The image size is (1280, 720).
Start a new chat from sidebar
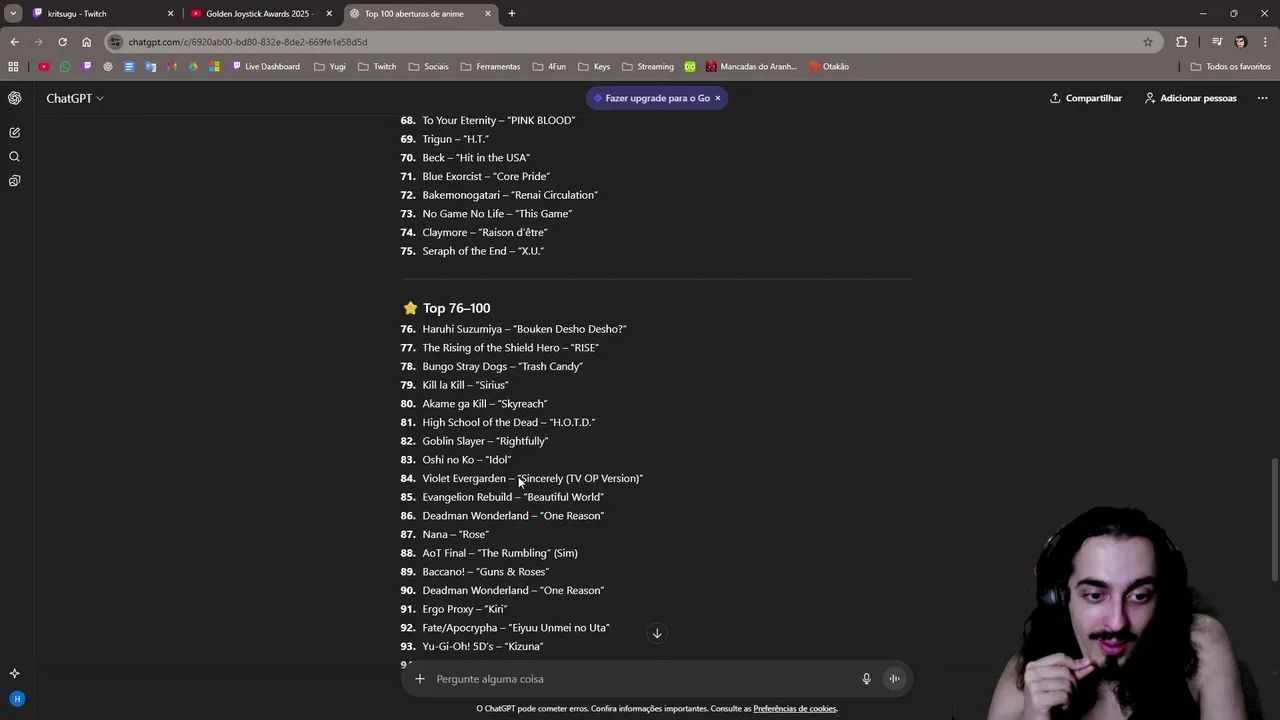point(14,132)
